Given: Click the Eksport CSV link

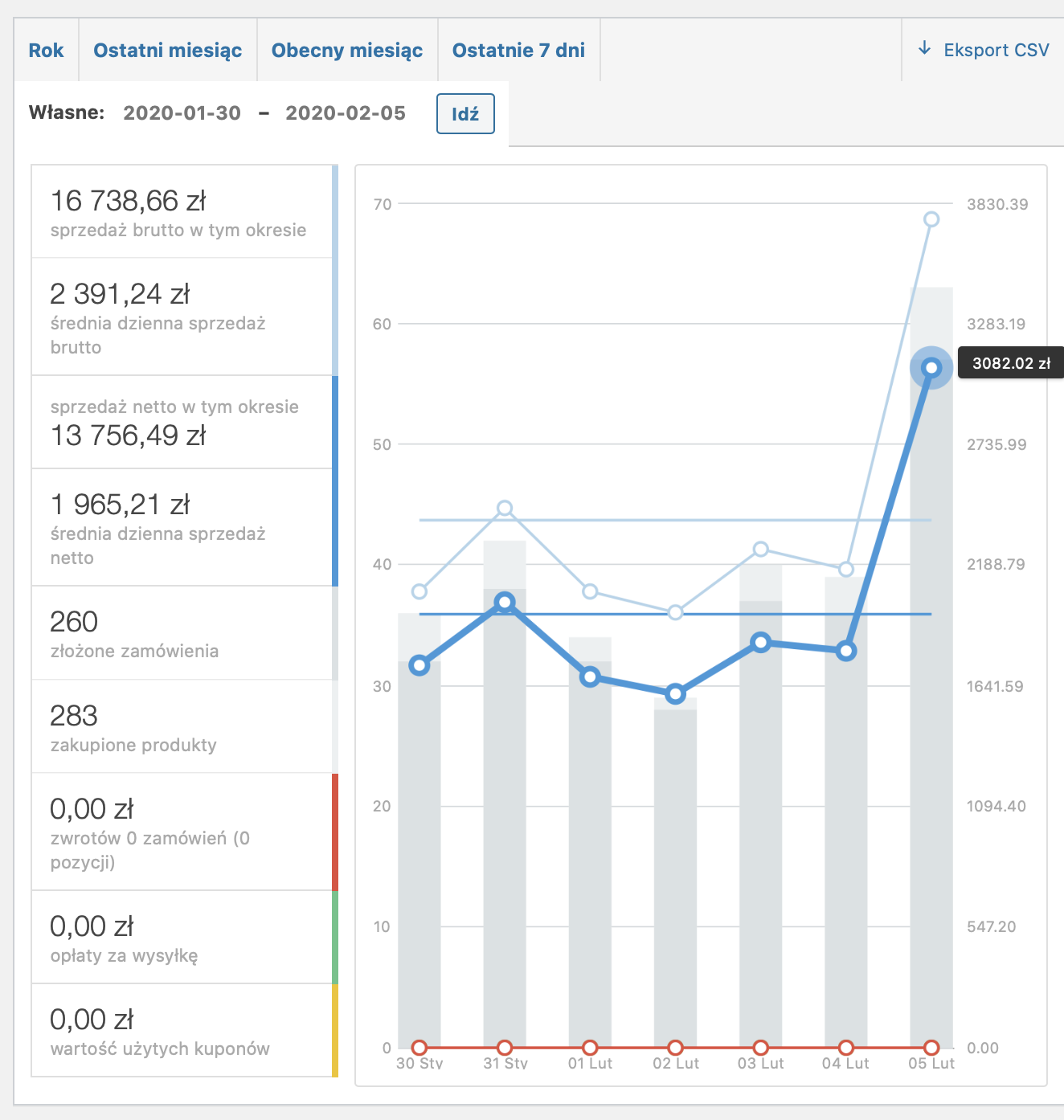Looking at the screenshot, I should (x=996, y=50).
